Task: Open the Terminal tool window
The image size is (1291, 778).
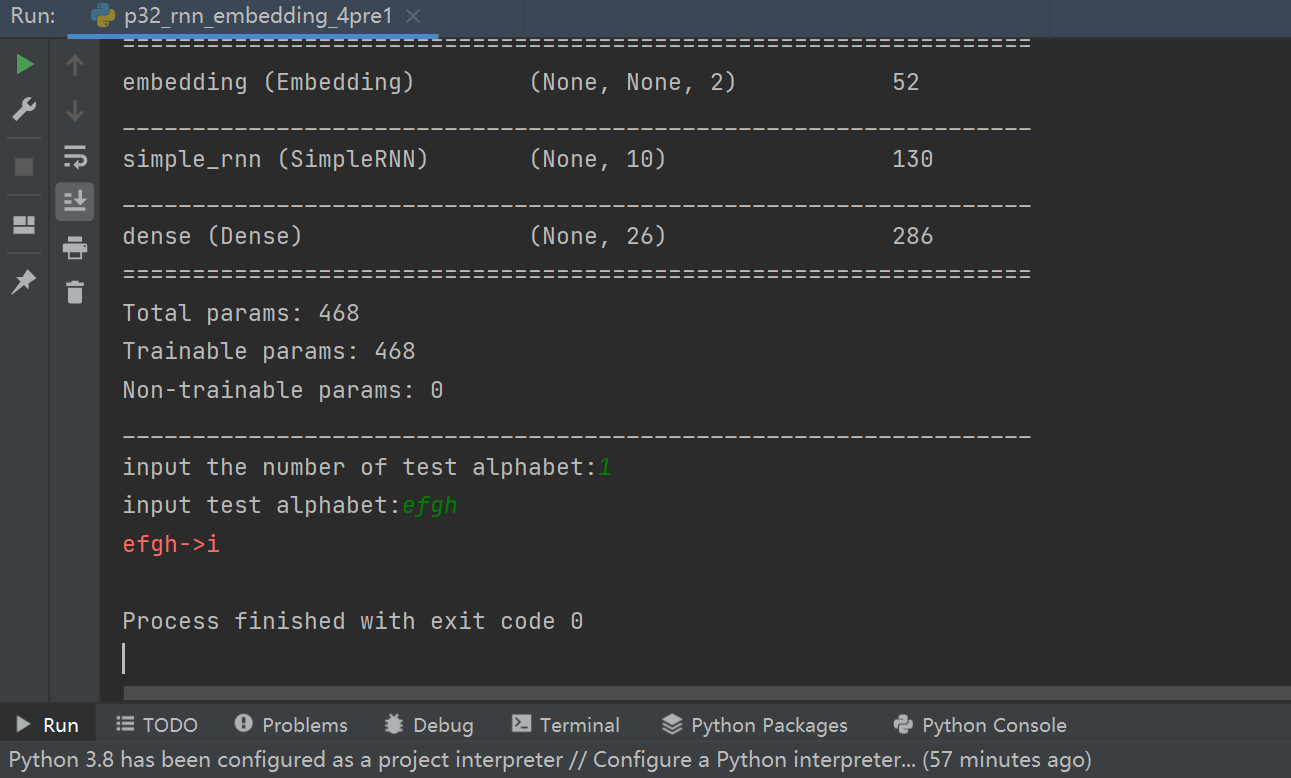Action: [x=566, y=725]
